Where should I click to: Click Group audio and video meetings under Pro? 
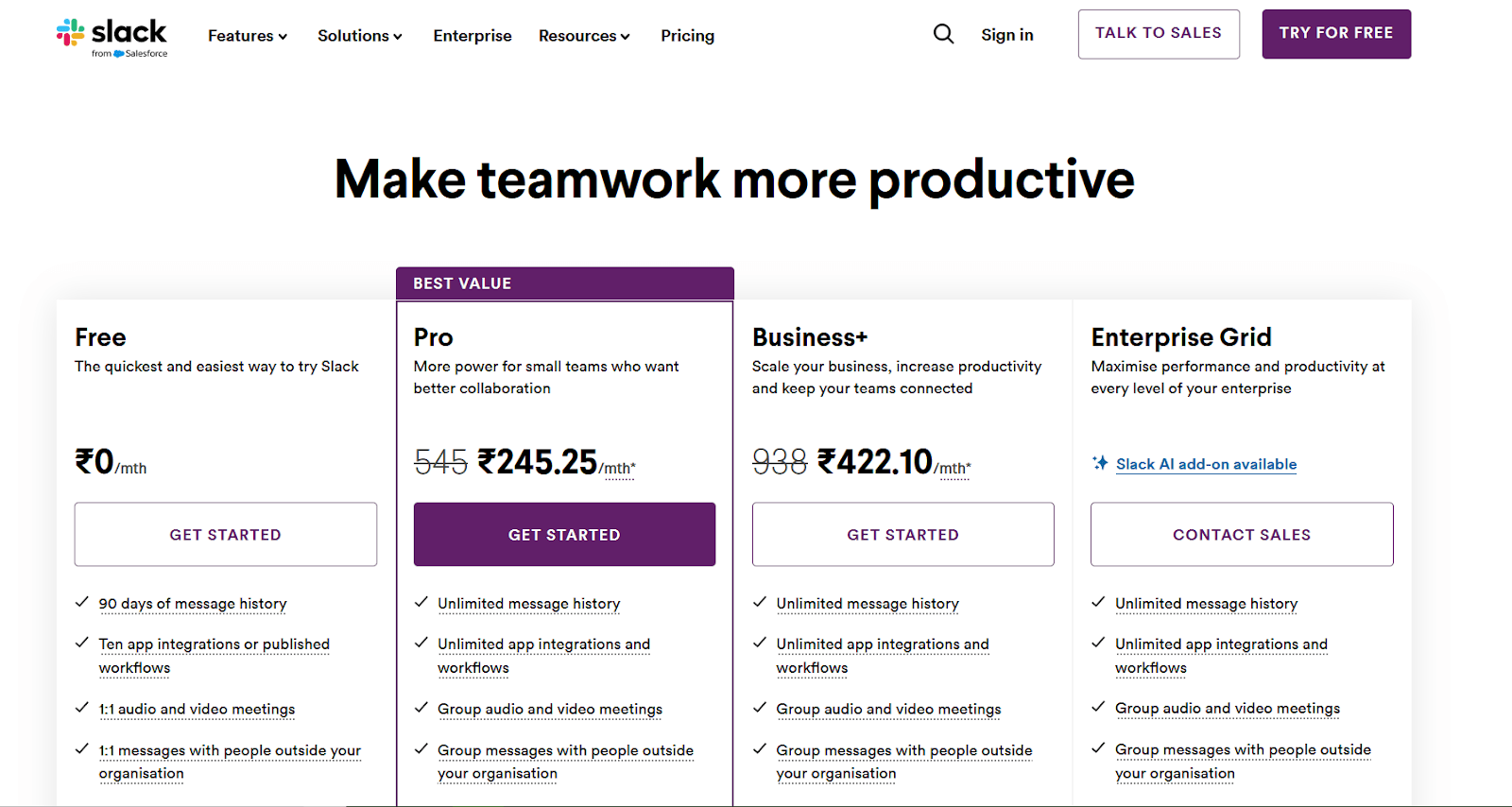[550, 710]
